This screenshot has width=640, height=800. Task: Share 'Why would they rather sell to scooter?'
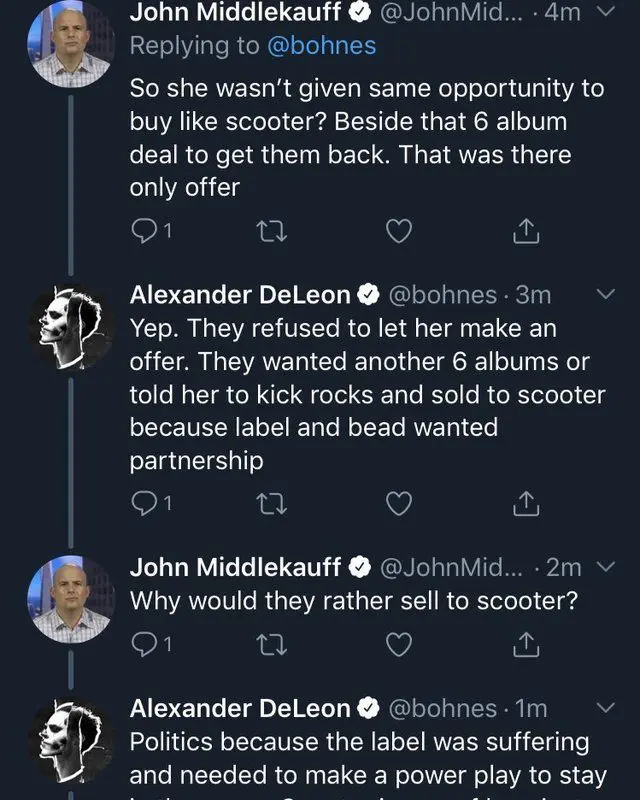526,646
